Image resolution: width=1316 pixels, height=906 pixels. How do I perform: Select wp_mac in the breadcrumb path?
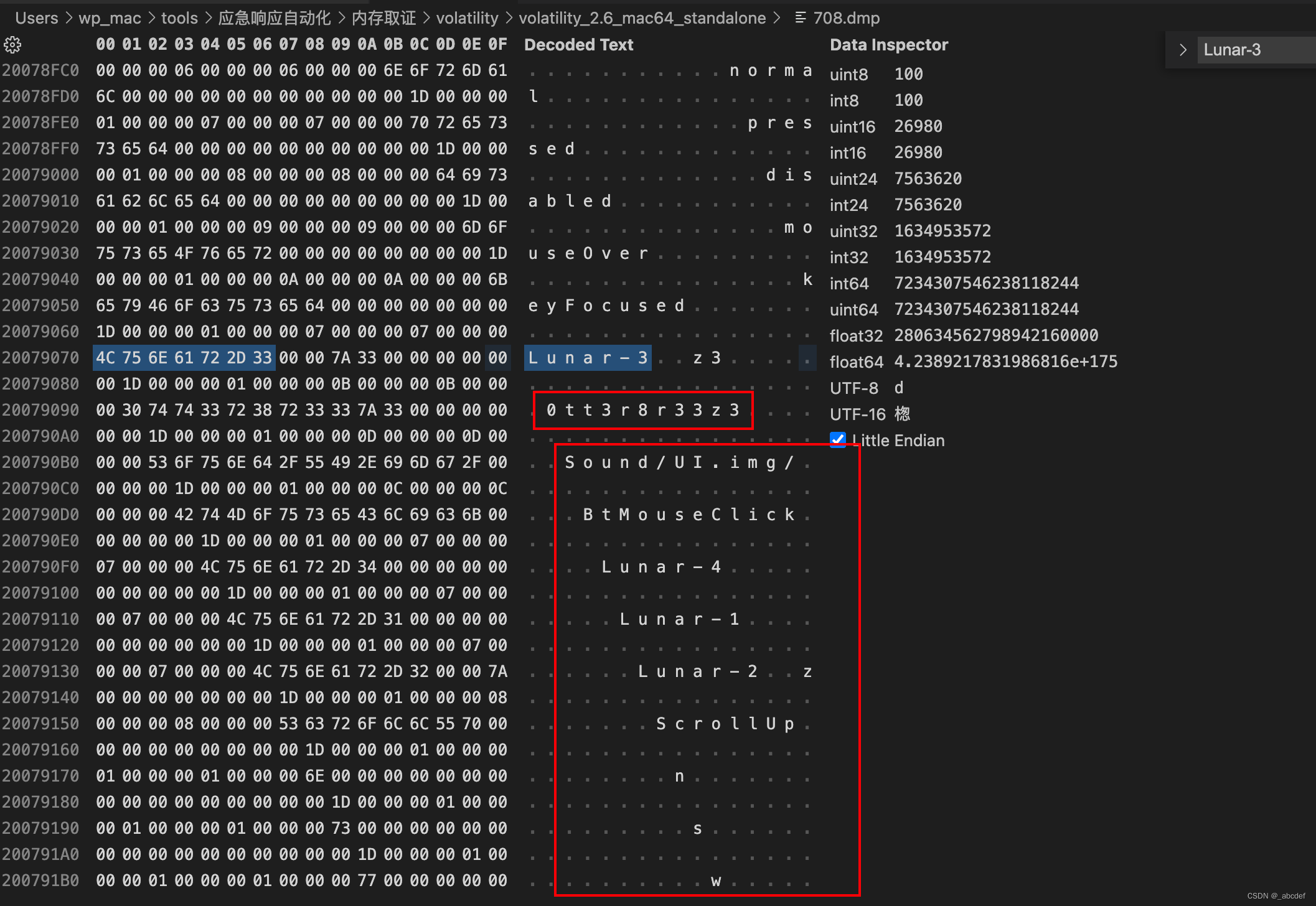110,18
